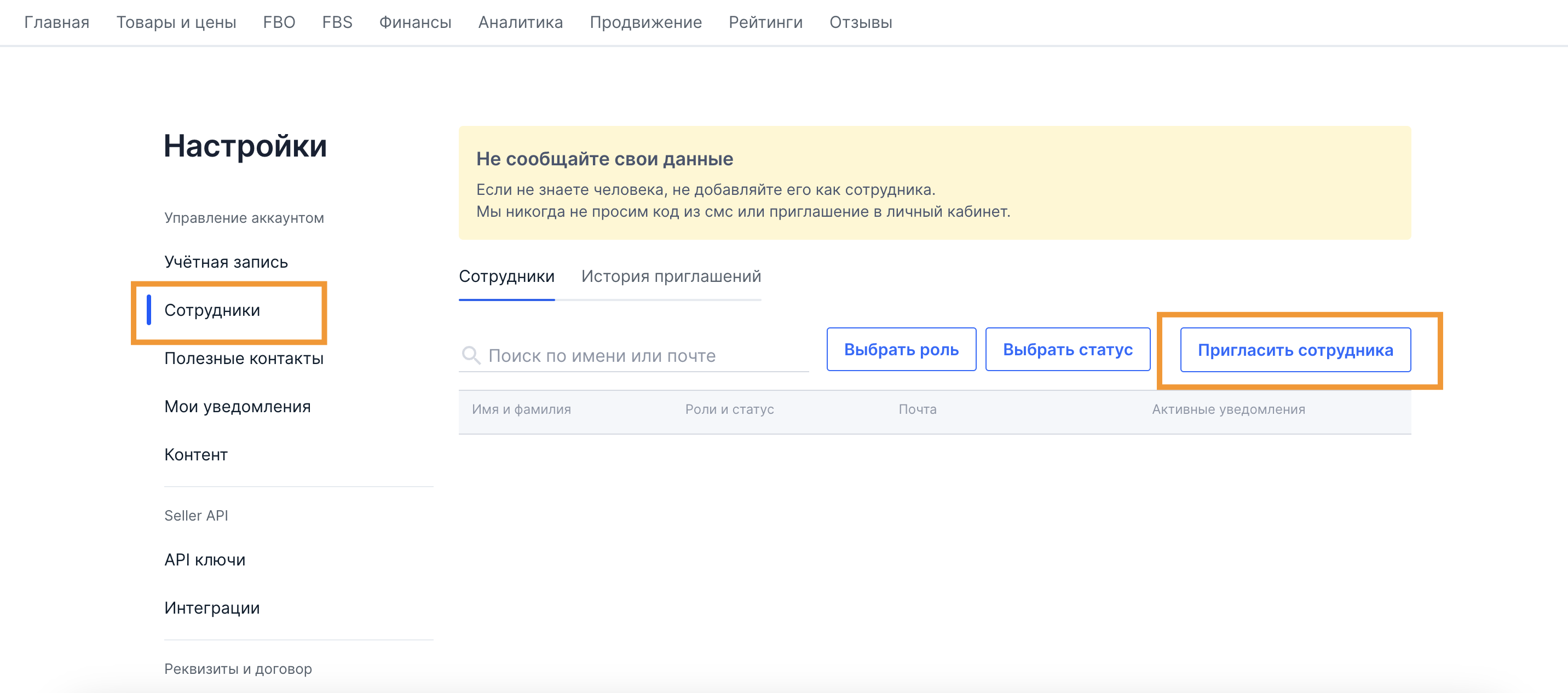Open API ключи settings page
Image resolution: width=1568 pixels, height=693 pixels.
pos(205,560)
